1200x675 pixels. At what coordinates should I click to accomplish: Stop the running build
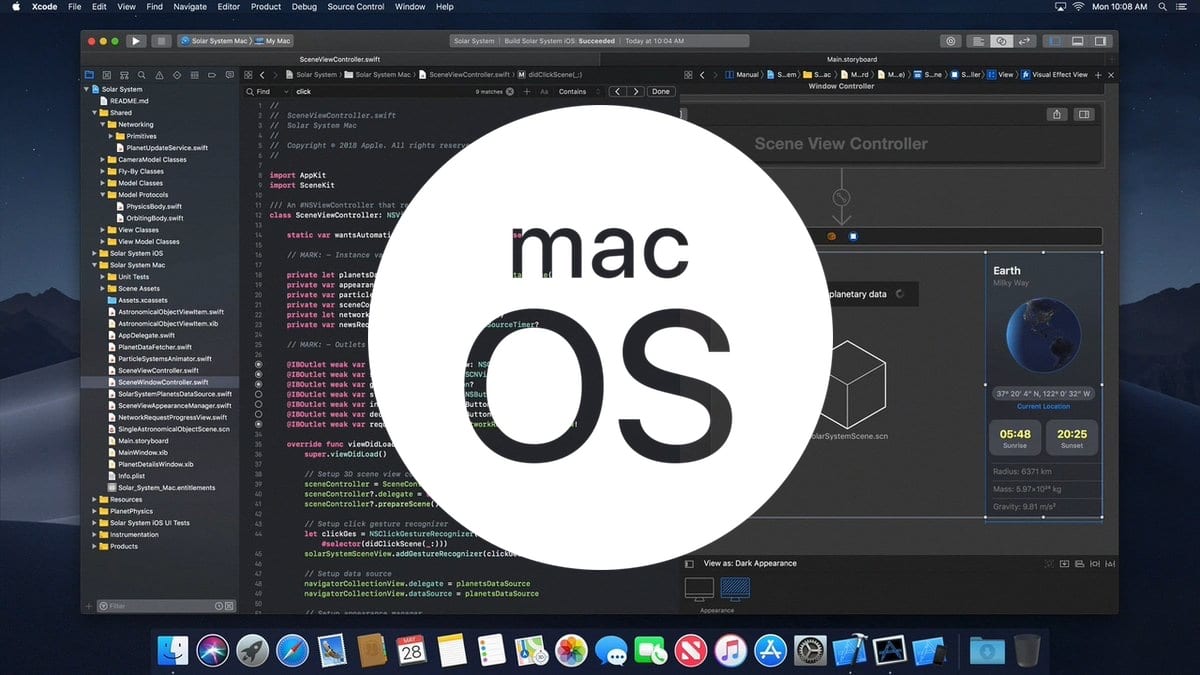[x=161, y=41]
